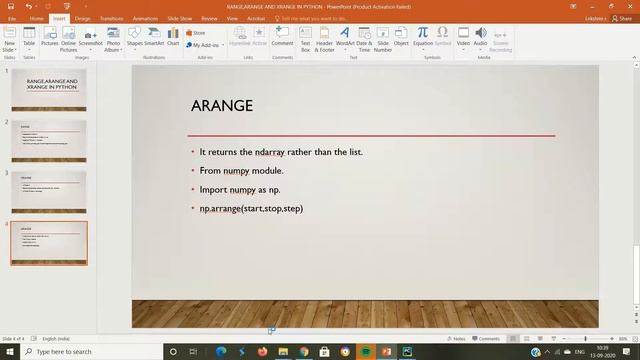Insert Audio clip
640x360 pixels.
480,39
